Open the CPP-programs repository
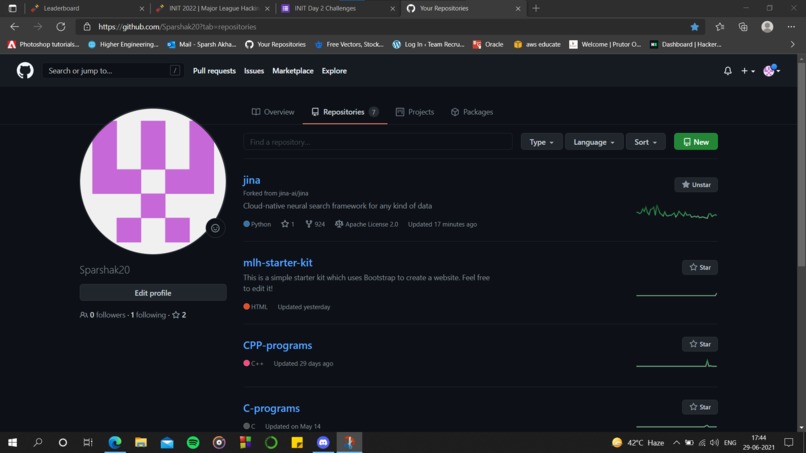 [278, 345]
